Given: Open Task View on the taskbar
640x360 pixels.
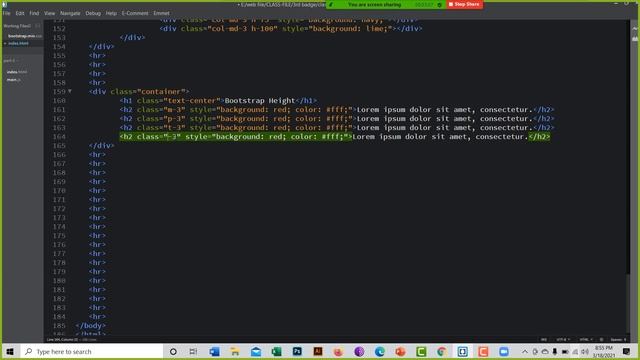Looking at the screenshot, I should [193, 351].
